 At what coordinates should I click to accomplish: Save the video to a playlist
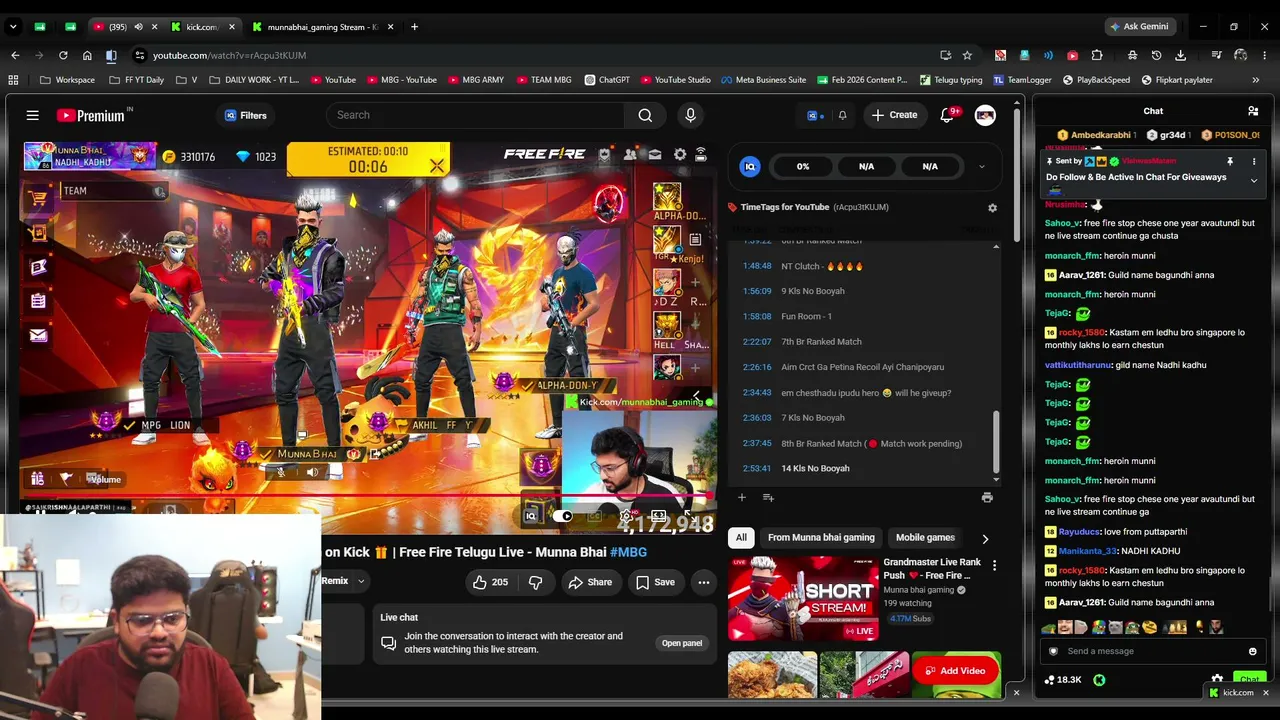[x=655, y=582]
